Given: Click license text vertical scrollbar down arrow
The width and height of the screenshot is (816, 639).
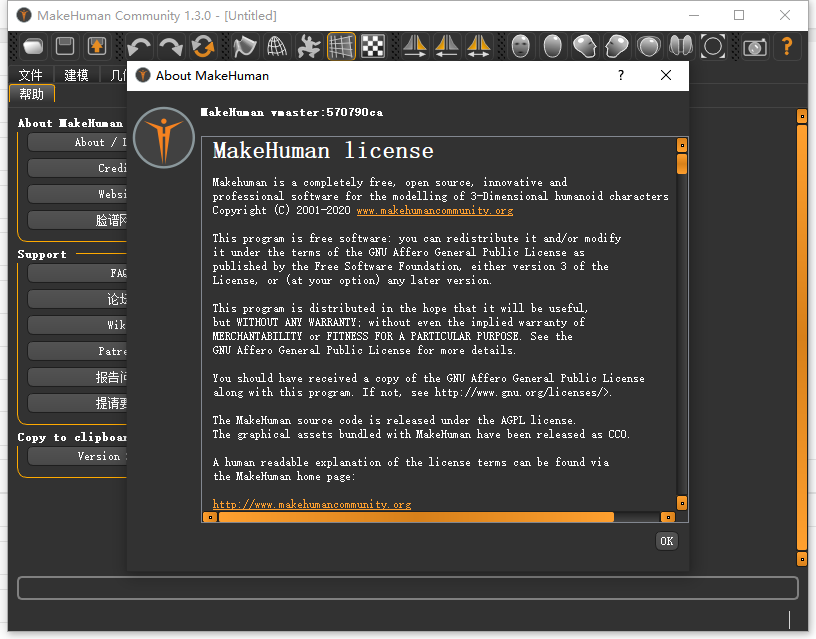Looking at the screenshot, I should coord(682,503).
